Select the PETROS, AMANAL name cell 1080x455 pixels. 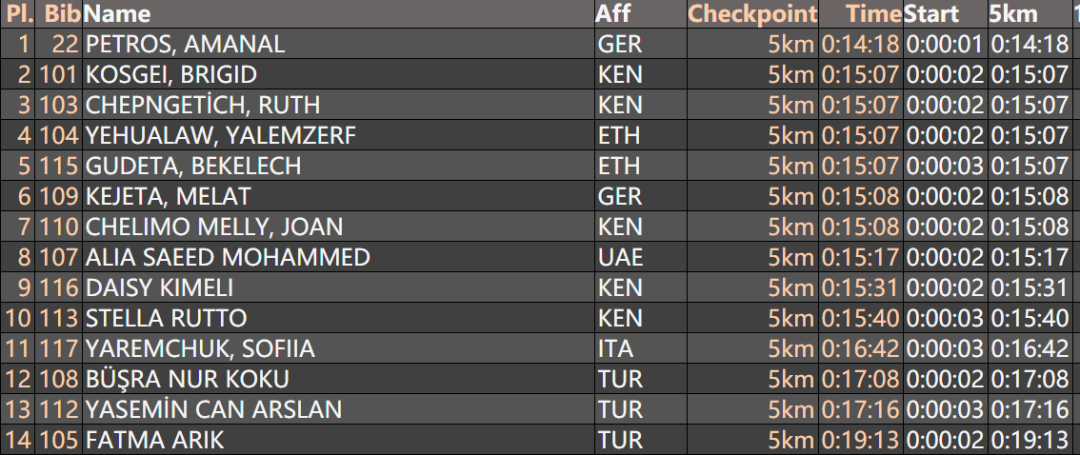[185, 44]
